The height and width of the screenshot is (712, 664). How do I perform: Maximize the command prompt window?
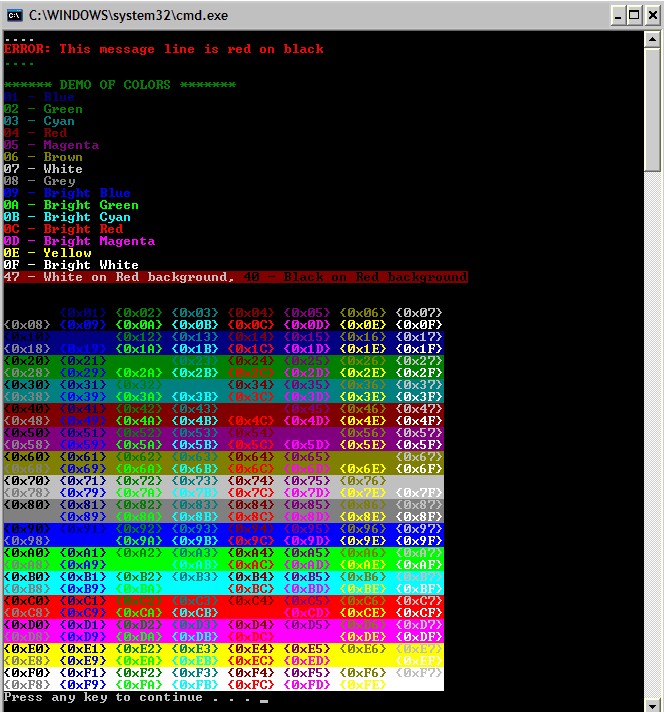632,14
